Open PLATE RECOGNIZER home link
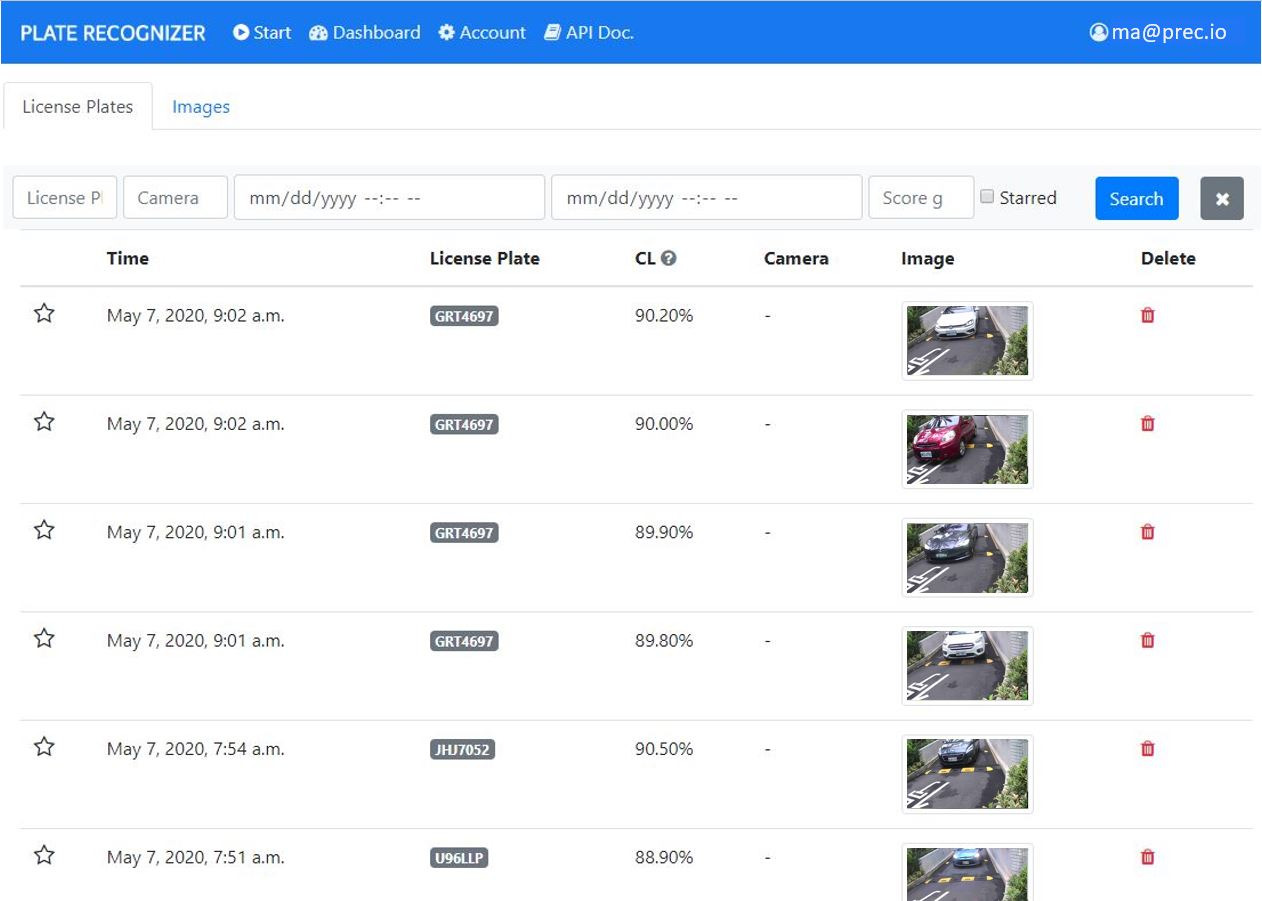Viewport: 1262px width, 901px height. pos(111,32)
